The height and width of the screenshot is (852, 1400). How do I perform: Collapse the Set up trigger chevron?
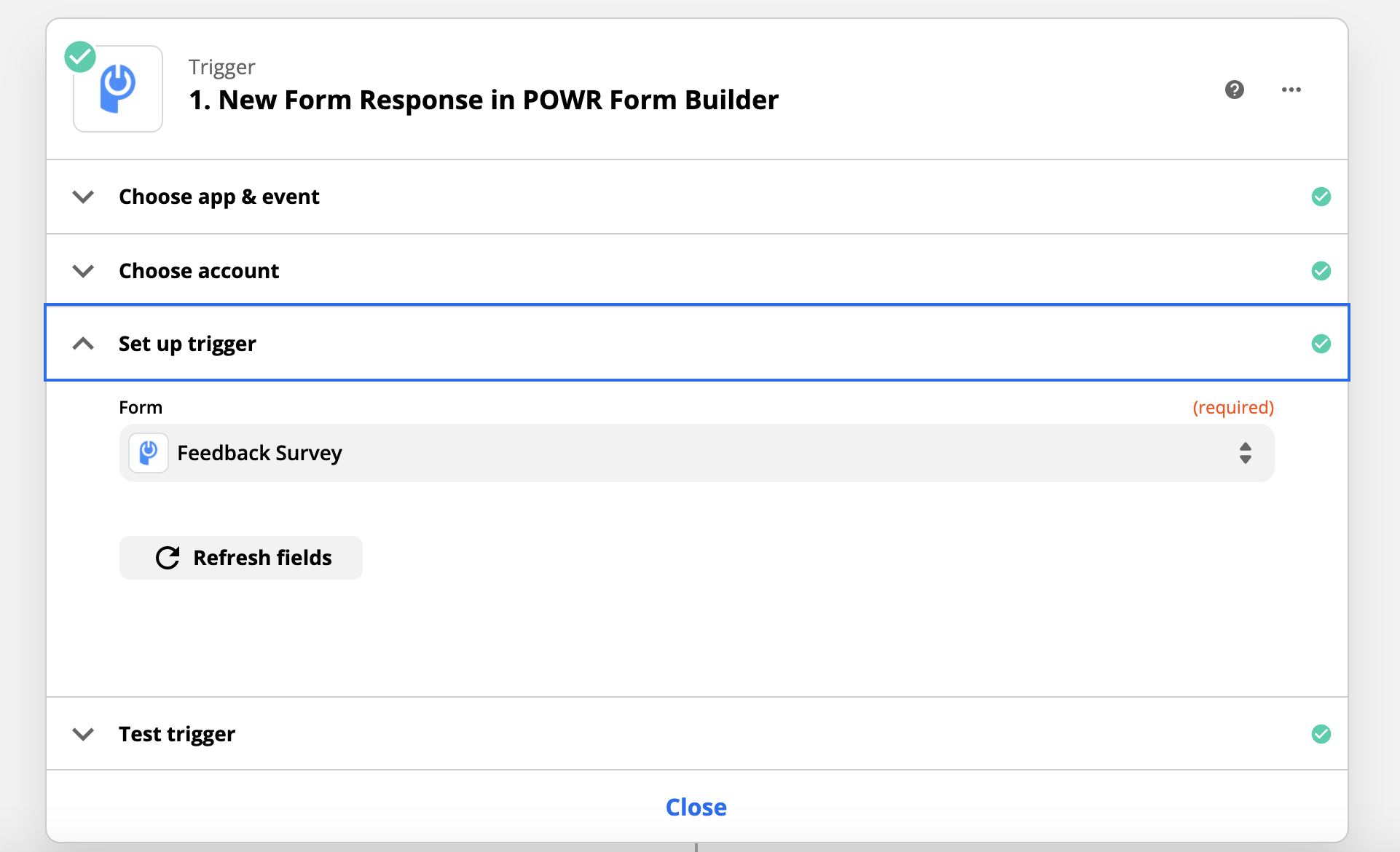point(84,344)
